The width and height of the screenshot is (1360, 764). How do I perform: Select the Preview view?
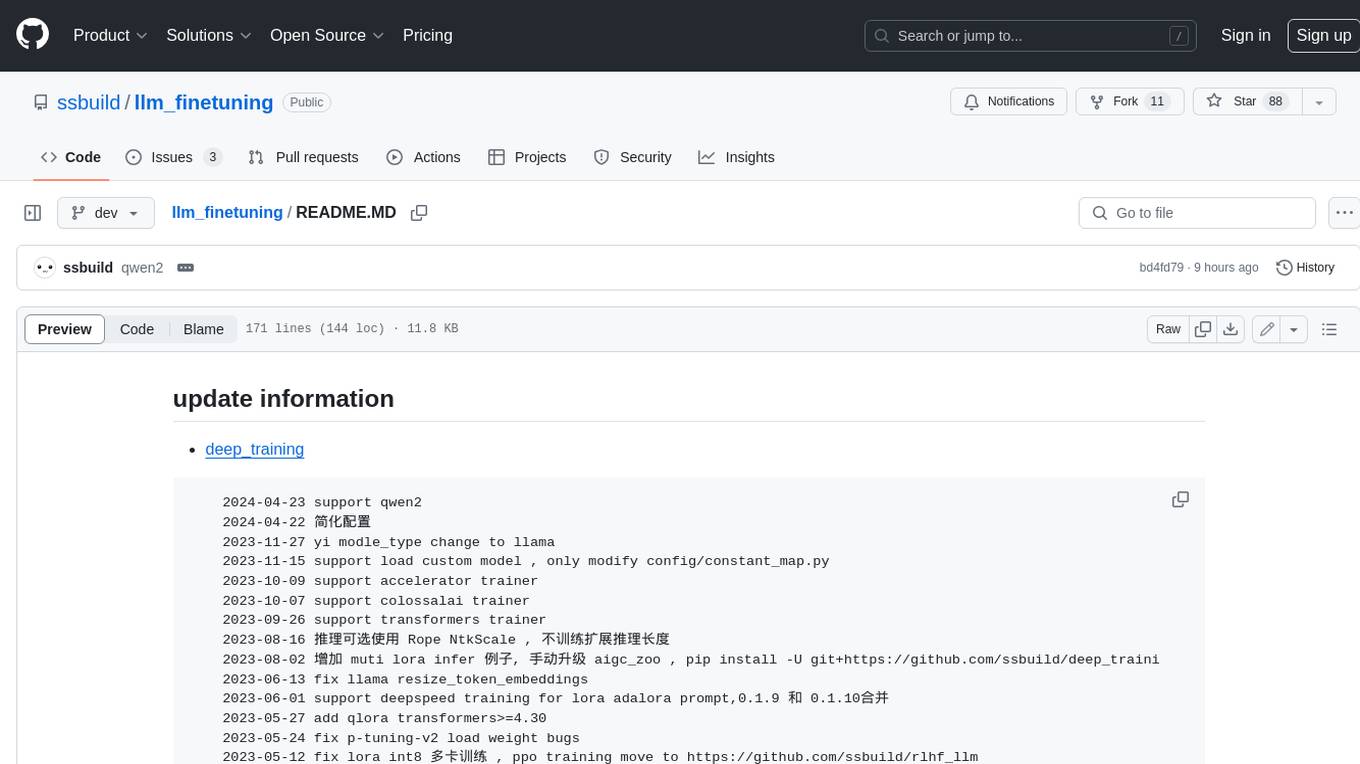point(65,329)
